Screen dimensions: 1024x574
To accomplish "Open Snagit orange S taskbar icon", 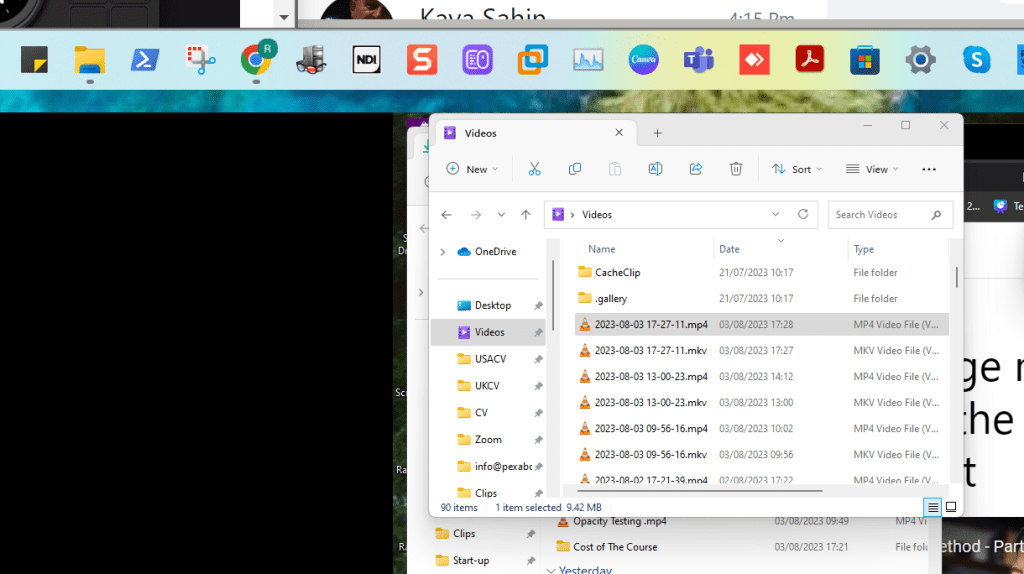I will tap(422, 60).
